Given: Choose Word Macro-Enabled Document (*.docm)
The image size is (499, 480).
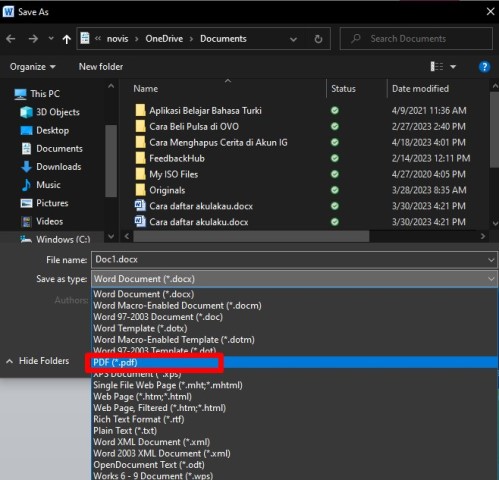Looking at the screenshot, I should click(295, 305).
